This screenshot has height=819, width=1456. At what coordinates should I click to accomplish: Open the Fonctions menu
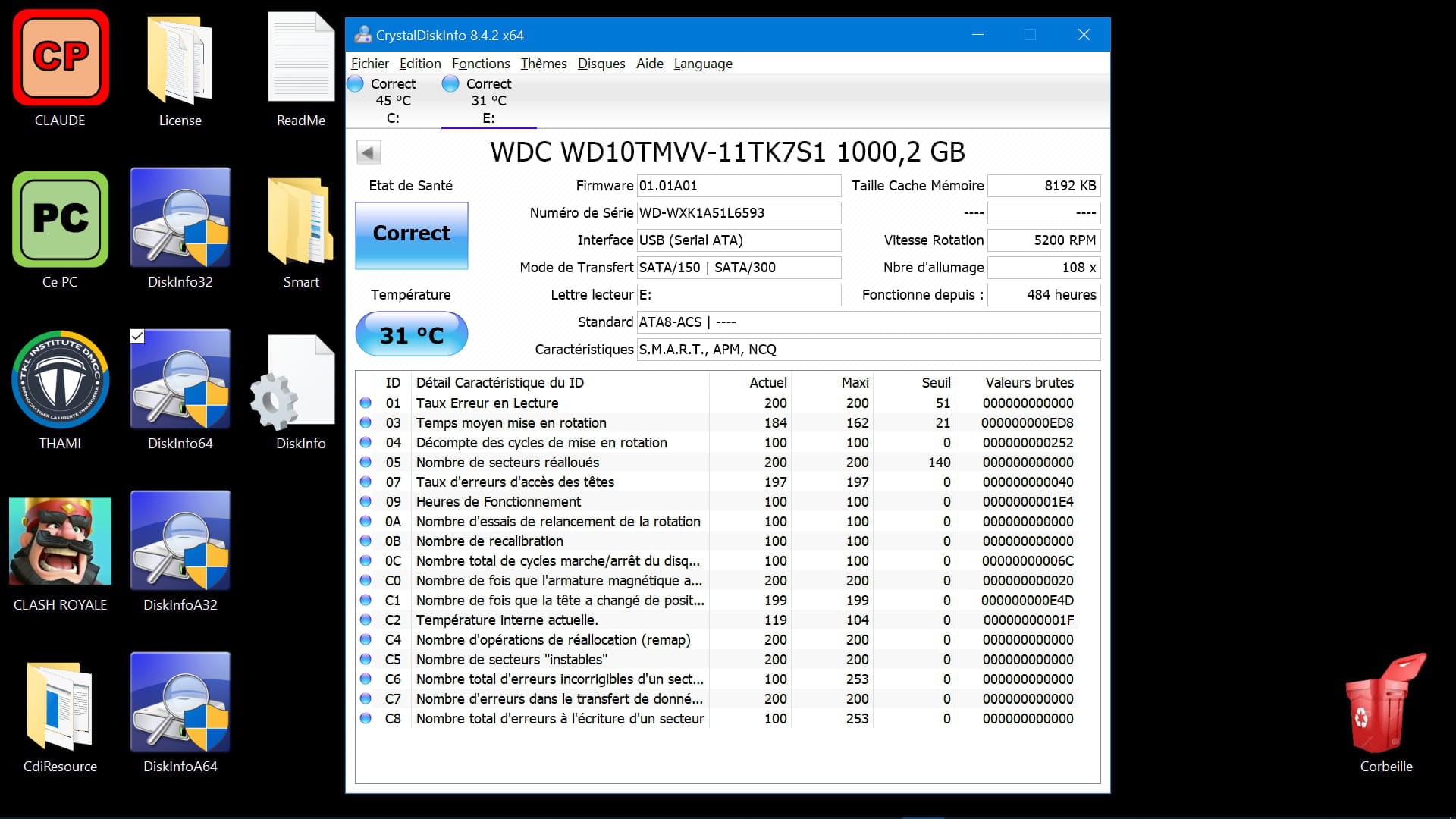[x=480, y=64]
